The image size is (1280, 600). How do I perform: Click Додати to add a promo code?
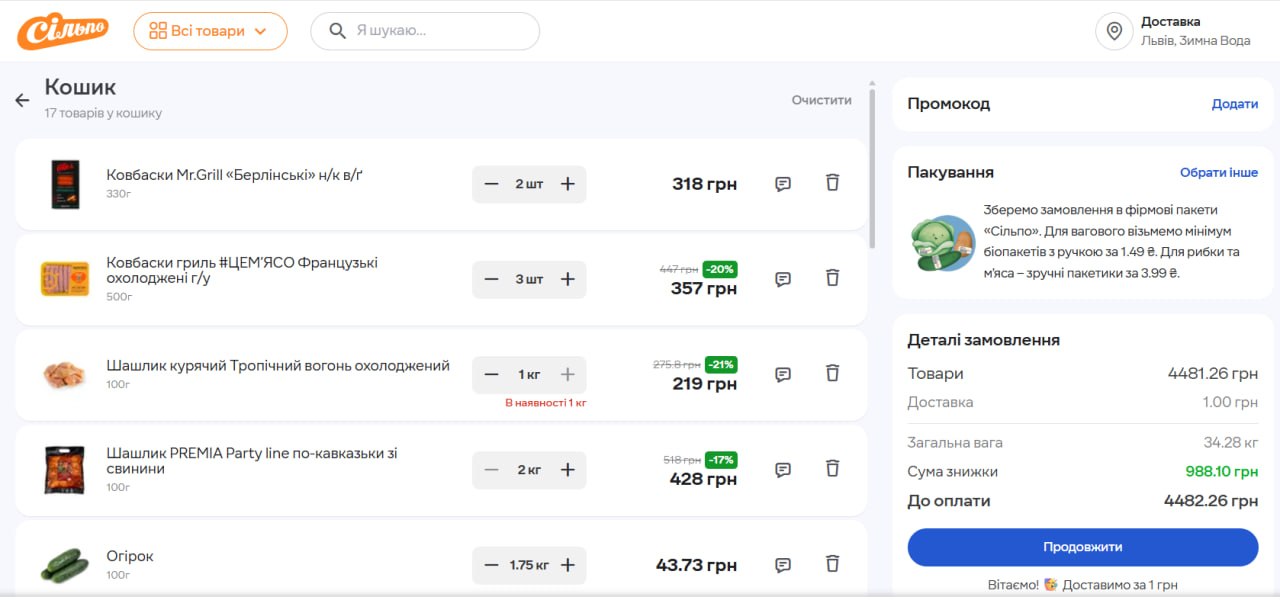pos(1235,104)
